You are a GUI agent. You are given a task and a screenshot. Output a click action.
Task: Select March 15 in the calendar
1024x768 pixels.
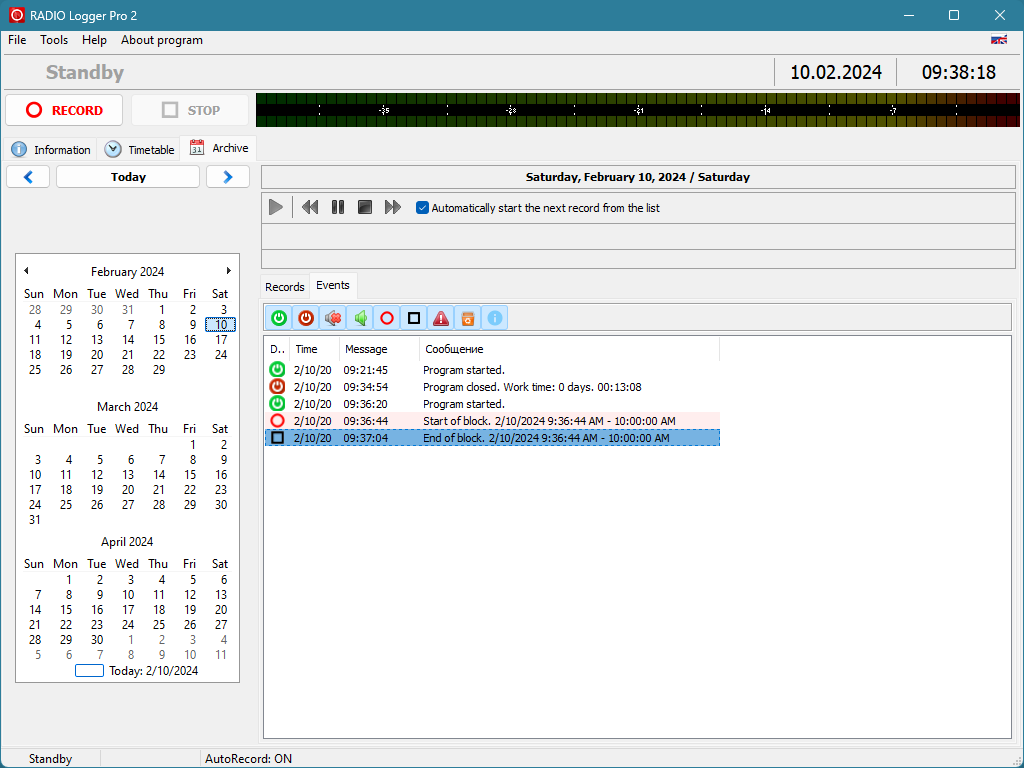point(190,475)
